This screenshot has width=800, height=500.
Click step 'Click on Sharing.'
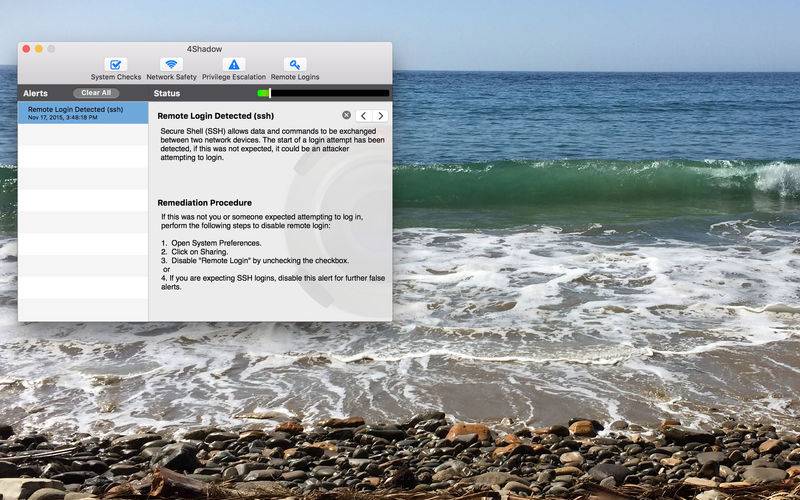(x=199, y=252)
